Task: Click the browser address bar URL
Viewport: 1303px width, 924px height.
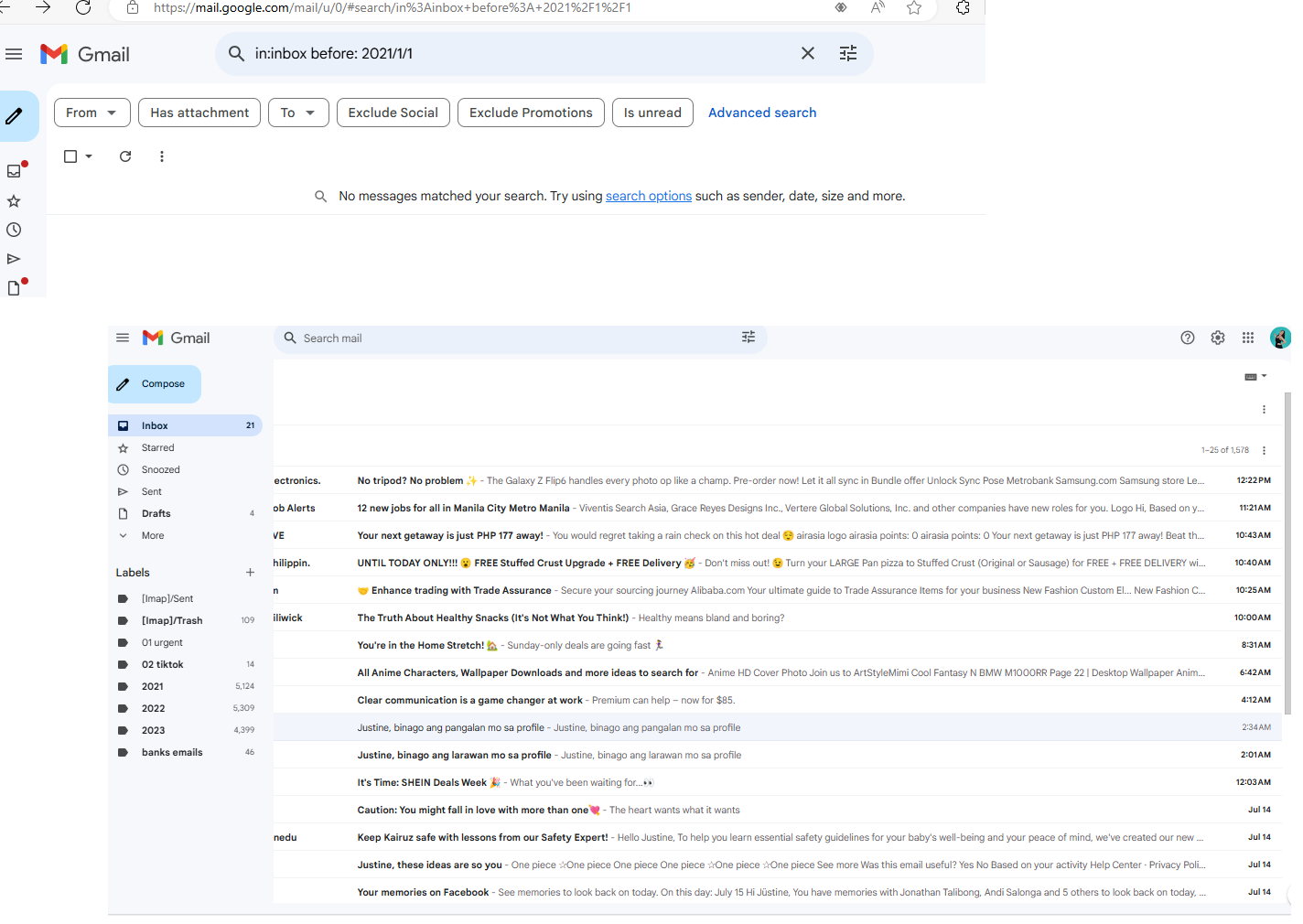Action: (x=393, y=7)
